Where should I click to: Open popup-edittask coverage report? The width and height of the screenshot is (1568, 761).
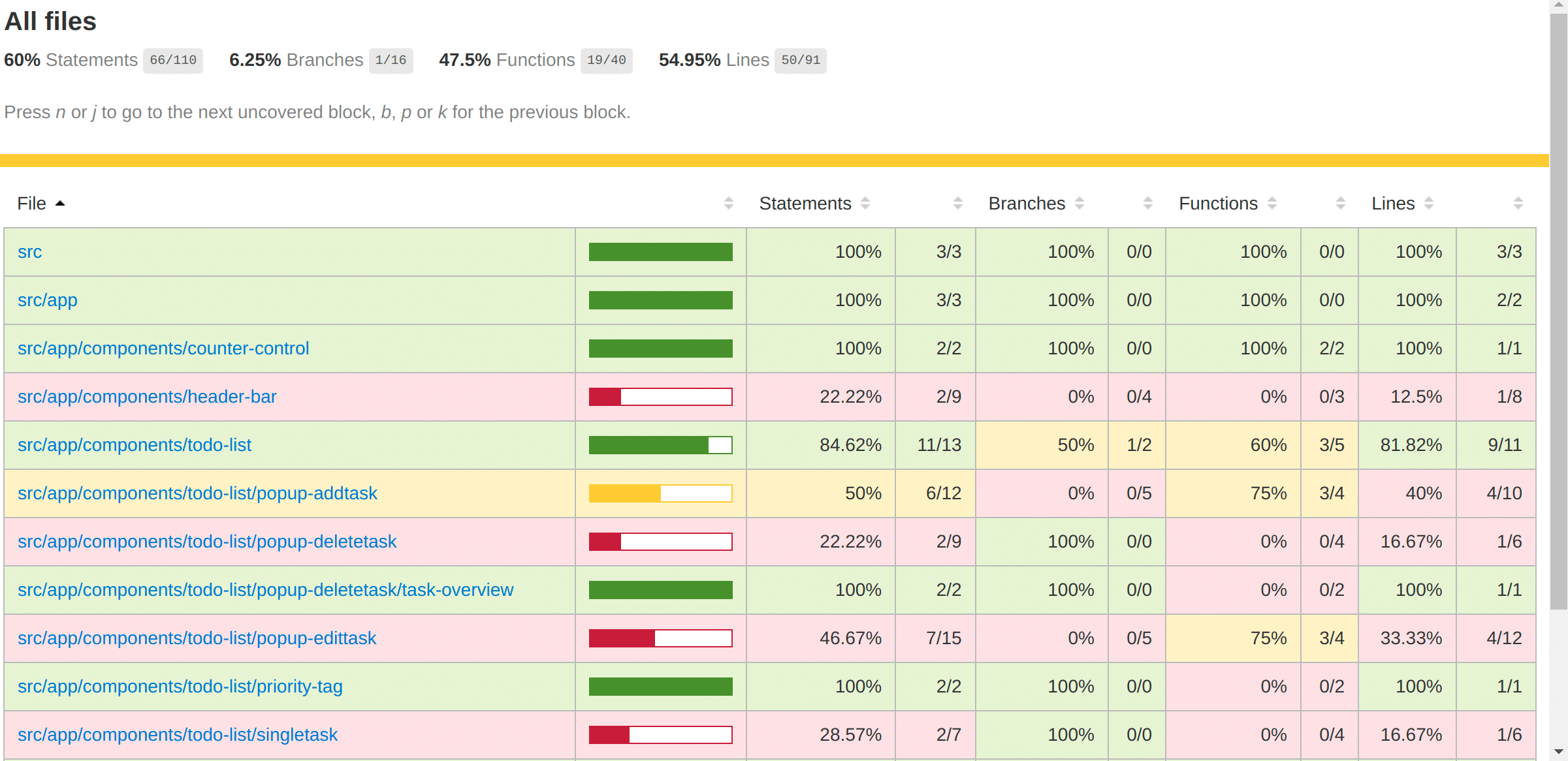click(x=197, y=638)
